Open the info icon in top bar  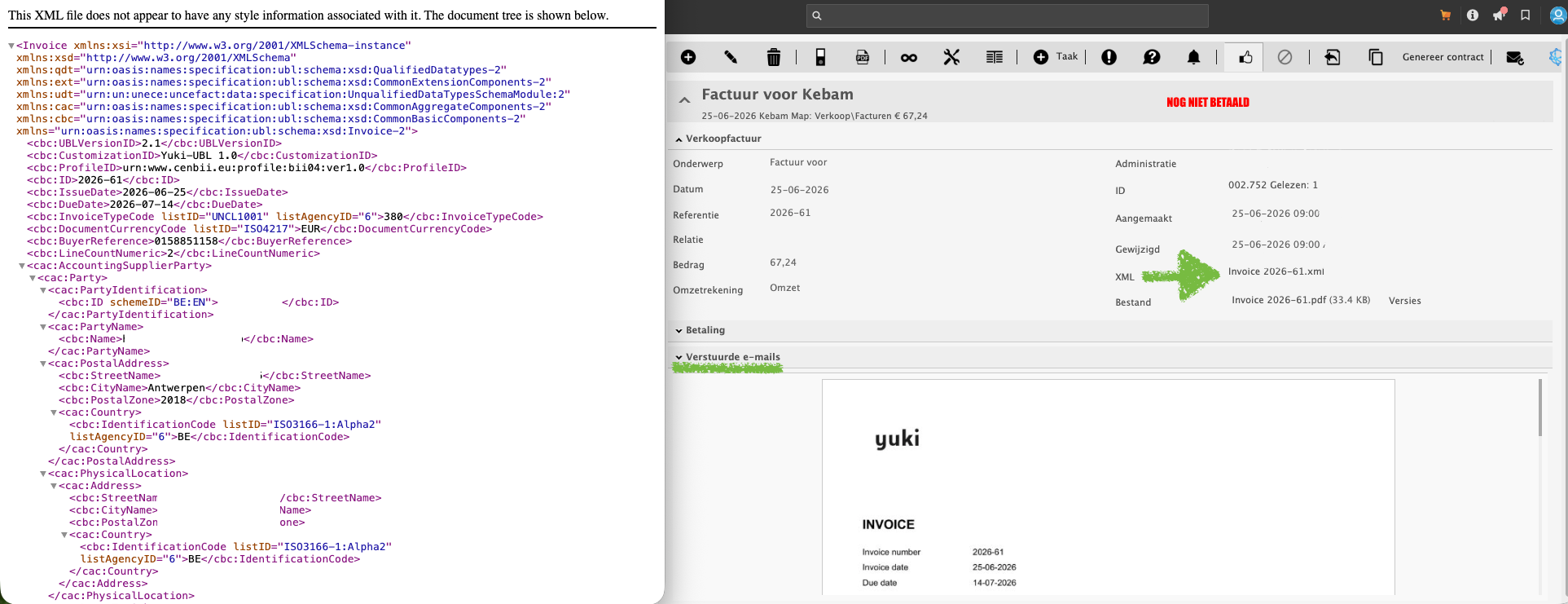click(1473, 15)
